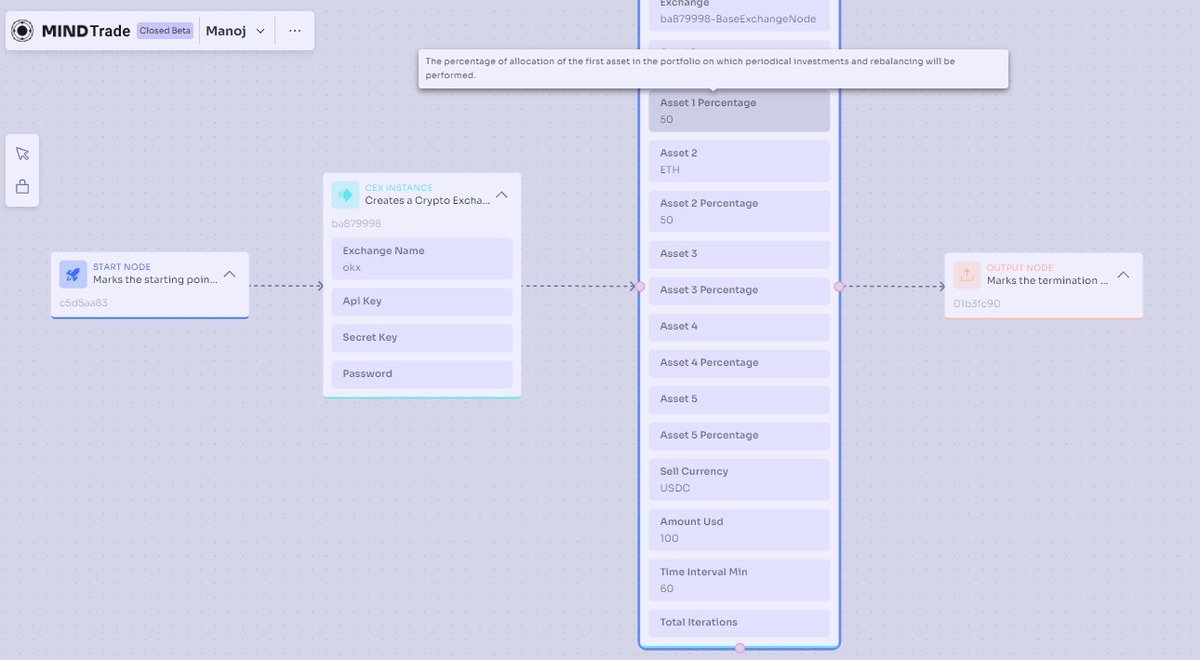1200x660 pixels.
Task: Click the Asset 2 Percentage field
Action: click(x=739, y=211)
